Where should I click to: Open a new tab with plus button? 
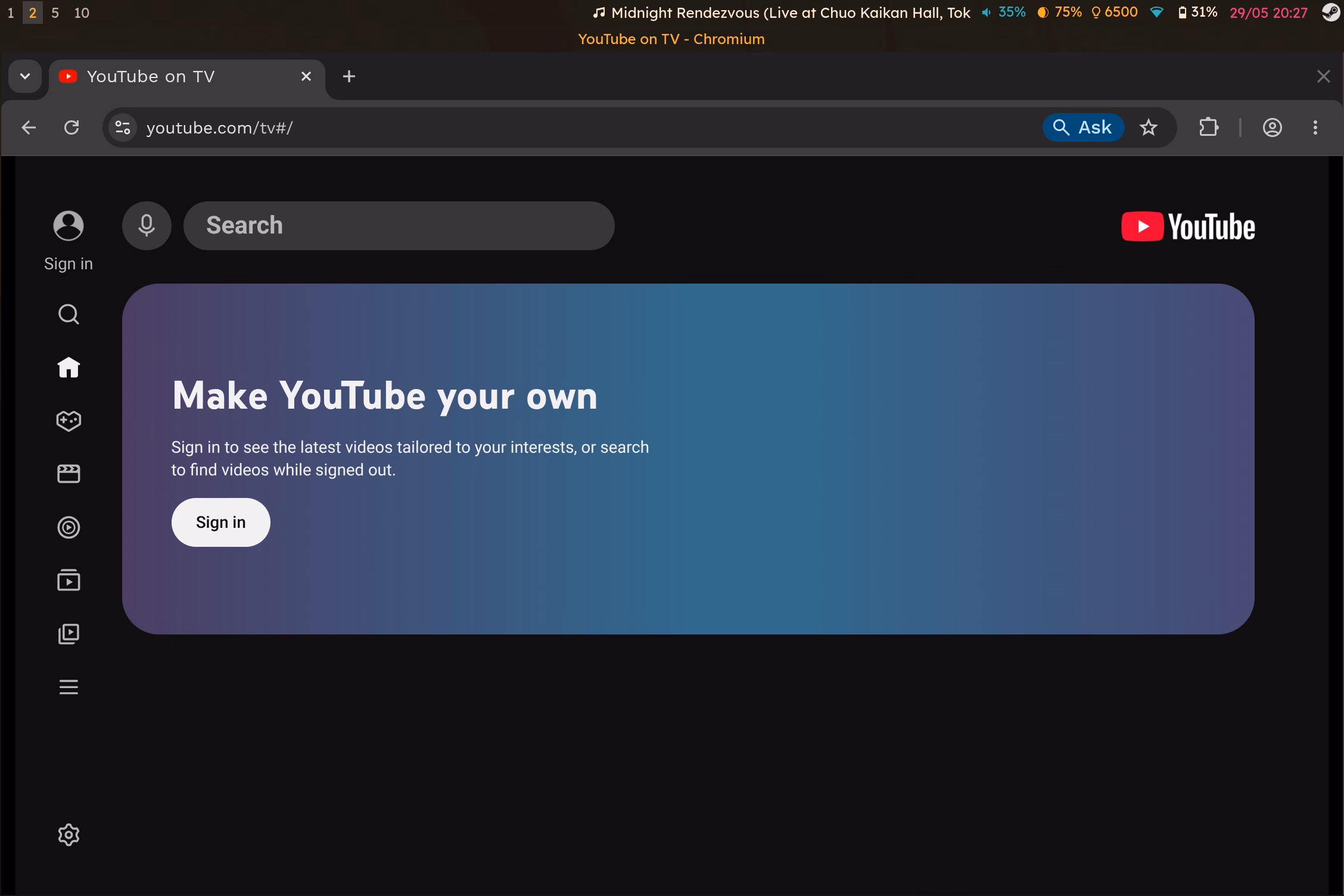click(x=349, y=76)
